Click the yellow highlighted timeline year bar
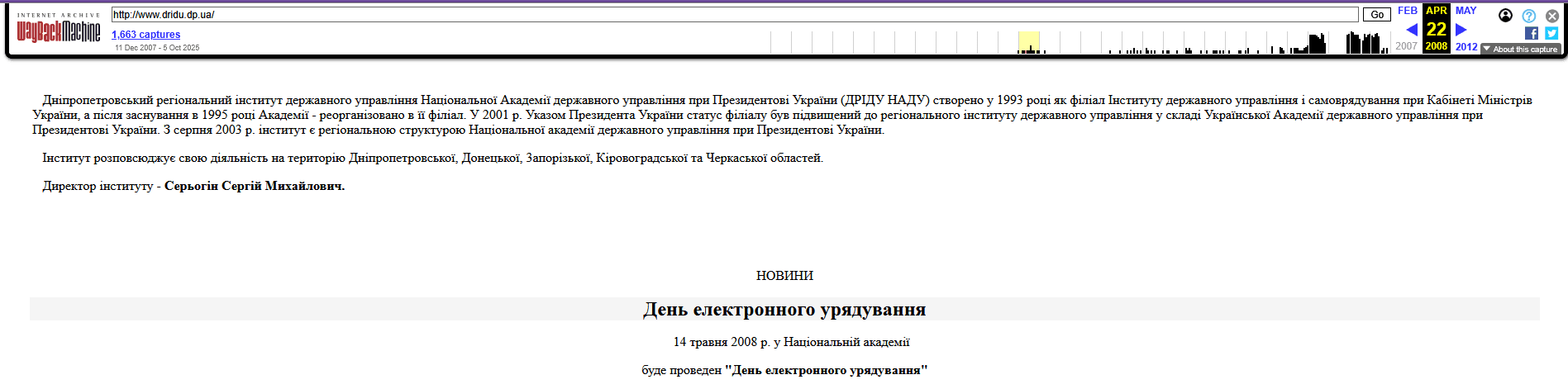The height and width of the screenshot is (389, 1568). [1029, 42]
